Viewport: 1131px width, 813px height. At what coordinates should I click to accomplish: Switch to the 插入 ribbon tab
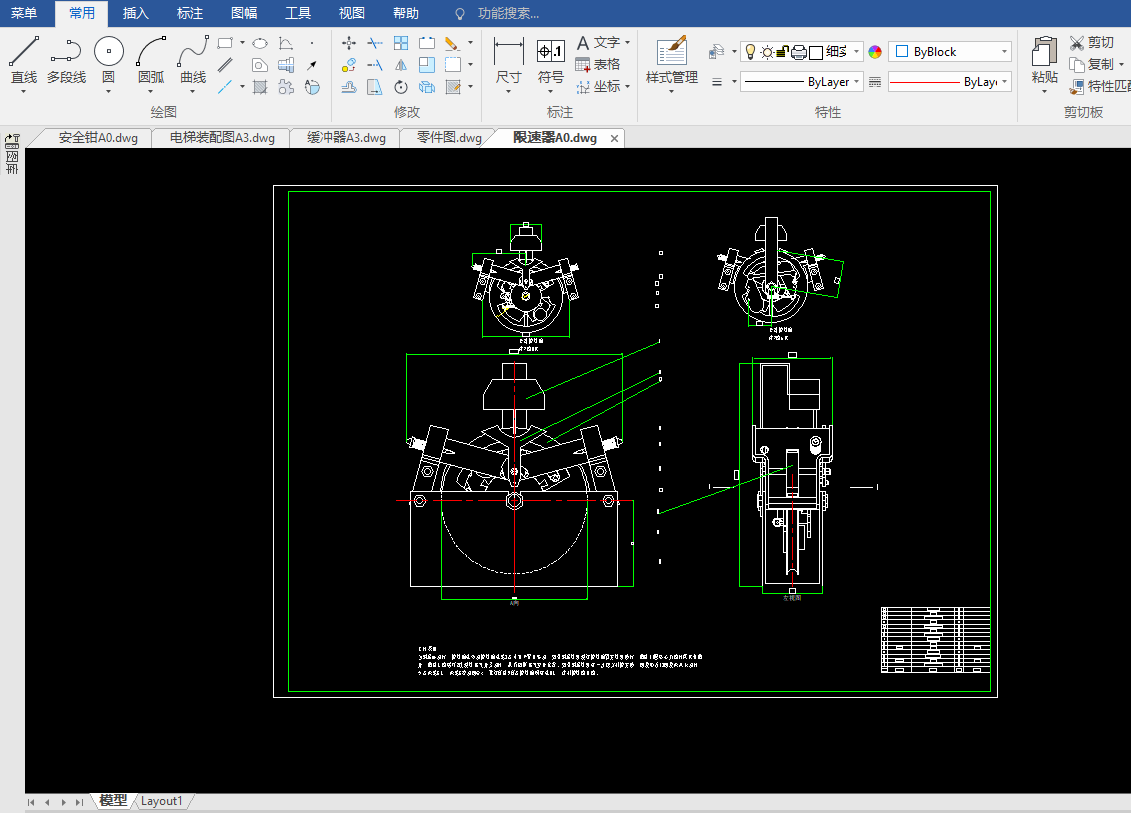point(135,13)
